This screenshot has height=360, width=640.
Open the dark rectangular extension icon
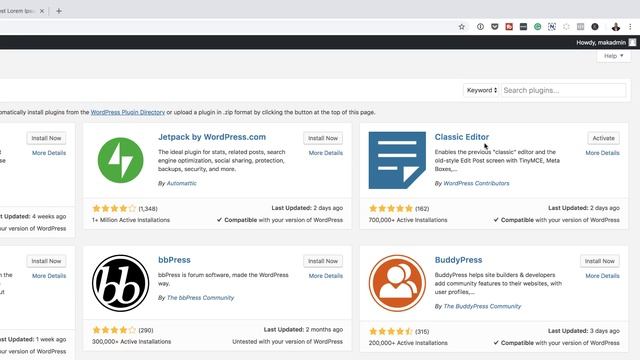click(523, 27)
